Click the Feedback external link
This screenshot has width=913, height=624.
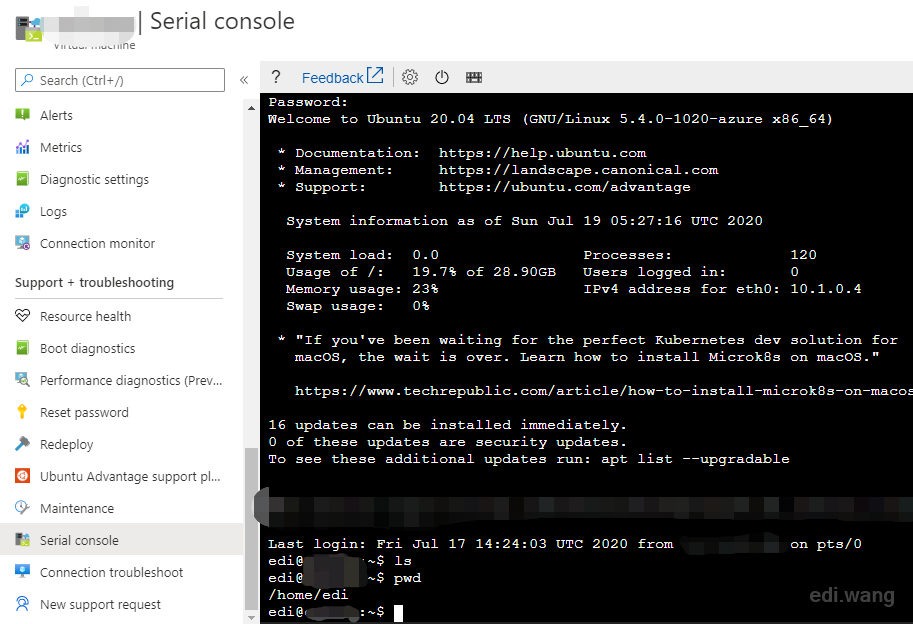coord(342,77)
